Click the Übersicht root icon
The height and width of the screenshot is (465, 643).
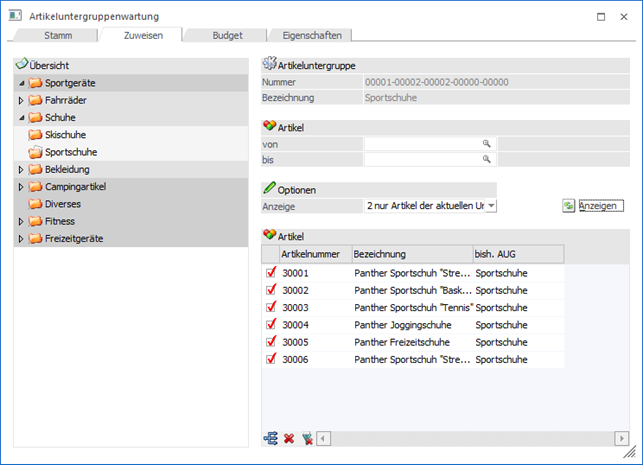click(22, 64)
